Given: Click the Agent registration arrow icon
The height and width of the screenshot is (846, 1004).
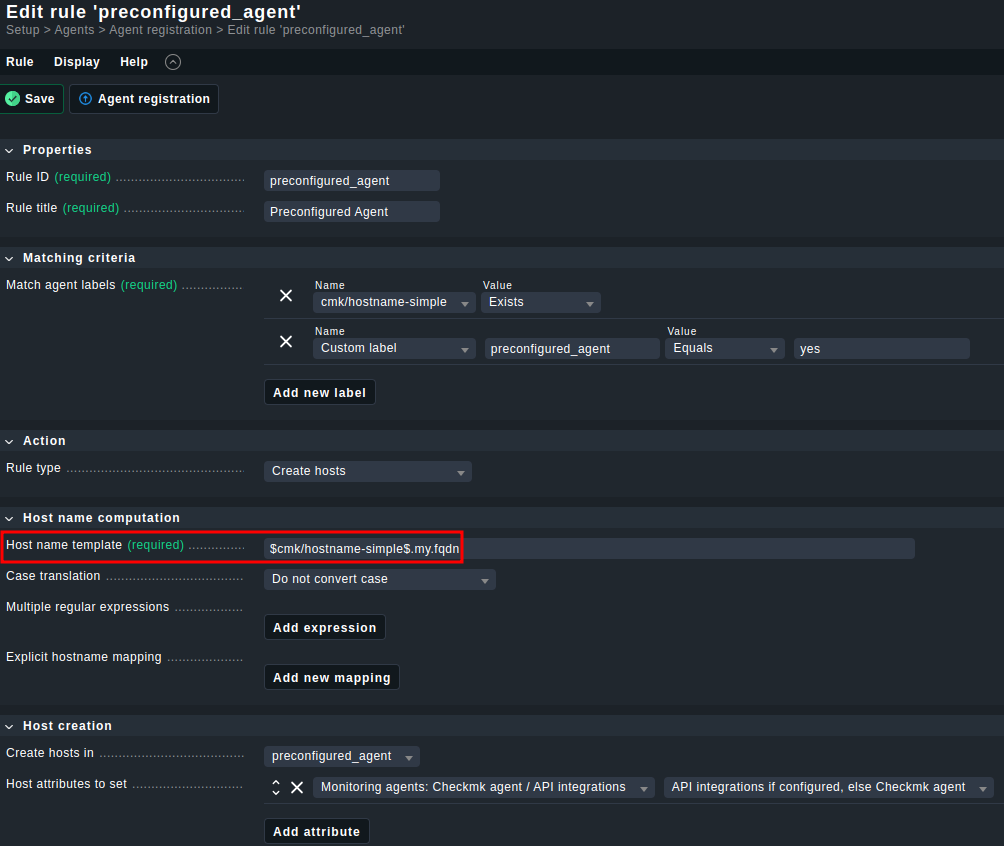Looking at the screenshot, I should [85, 99].
